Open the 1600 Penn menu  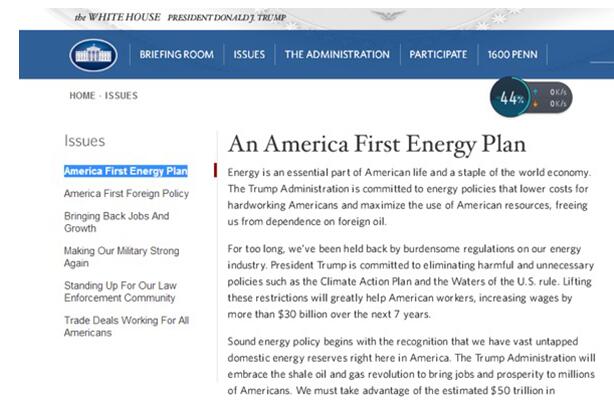click(x=512, y=54)
